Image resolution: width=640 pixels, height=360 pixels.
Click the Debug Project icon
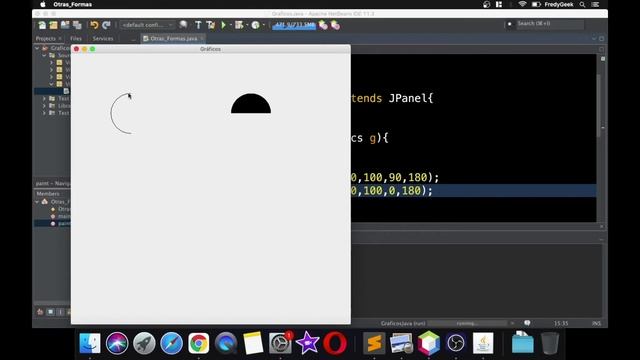click(x=239, y=25)
